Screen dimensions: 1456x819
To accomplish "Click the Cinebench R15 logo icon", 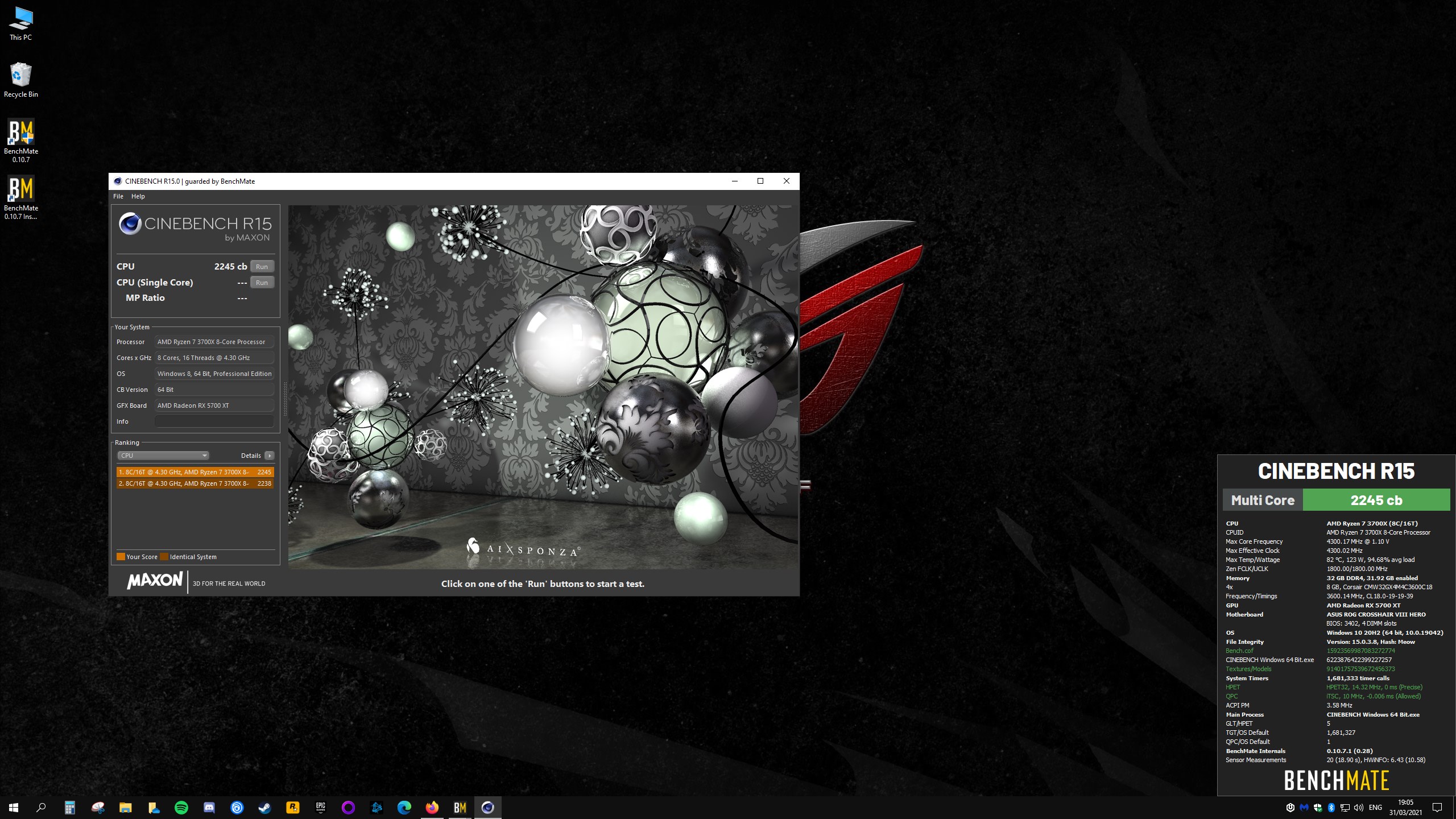I will 130,224.
